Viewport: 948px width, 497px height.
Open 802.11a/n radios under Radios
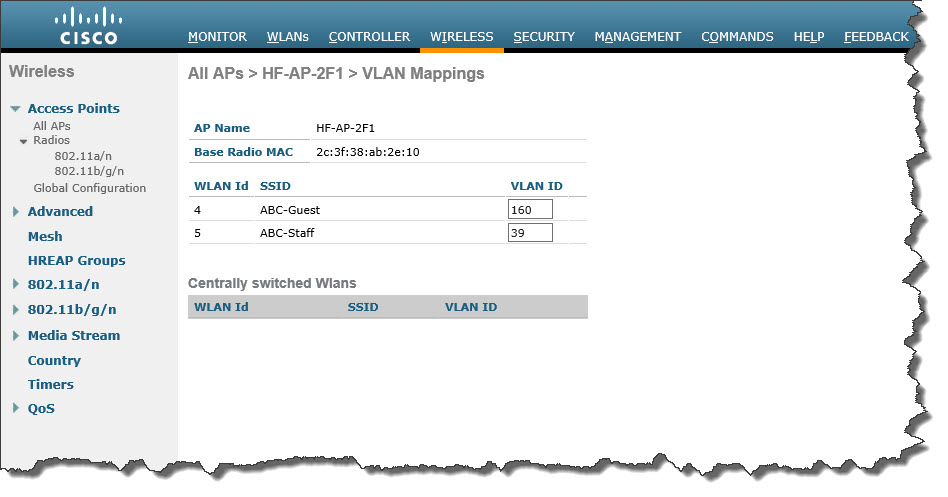pos(83,156)
